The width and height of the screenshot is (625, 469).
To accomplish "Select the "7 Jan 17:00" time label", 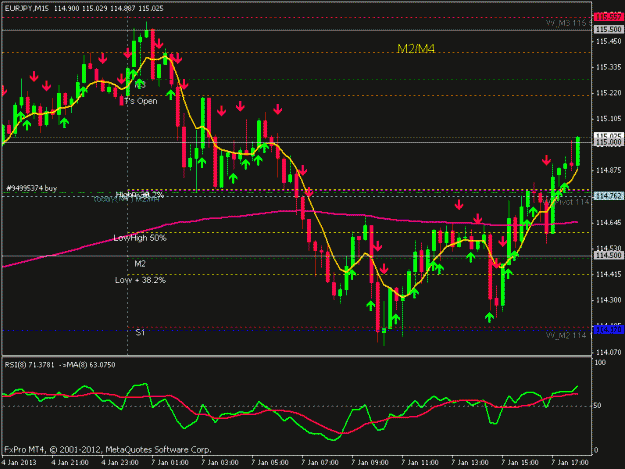I will click(570, 463).
